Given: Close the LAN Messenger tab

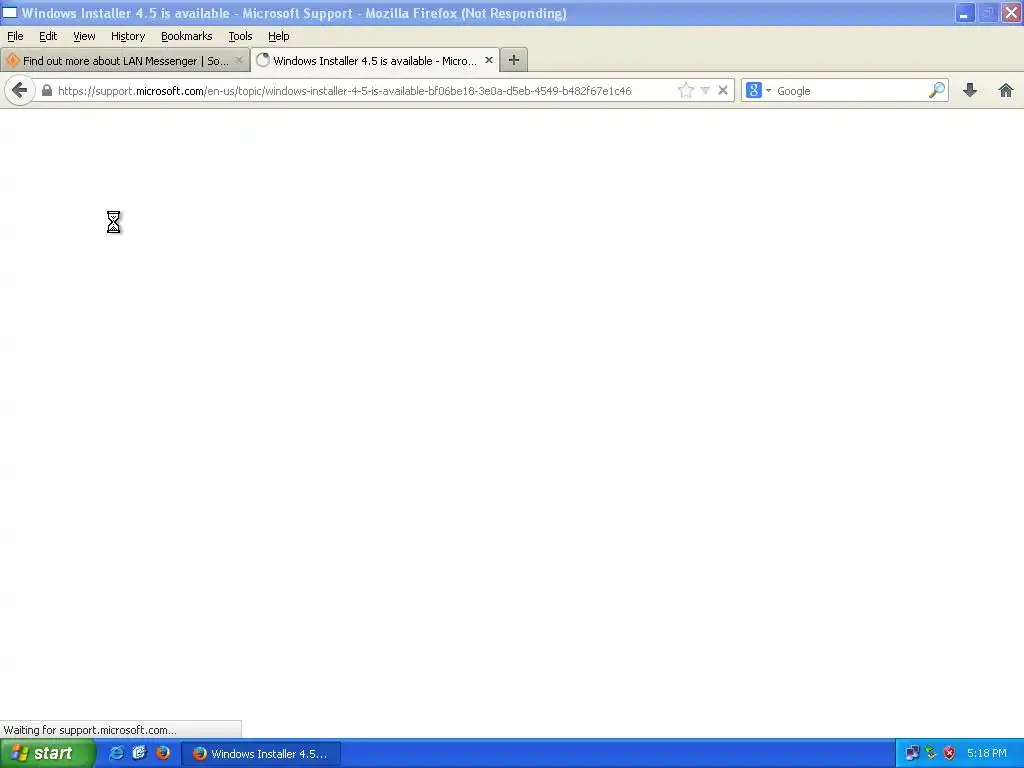Looking at the screenshot, I should 238,60.
